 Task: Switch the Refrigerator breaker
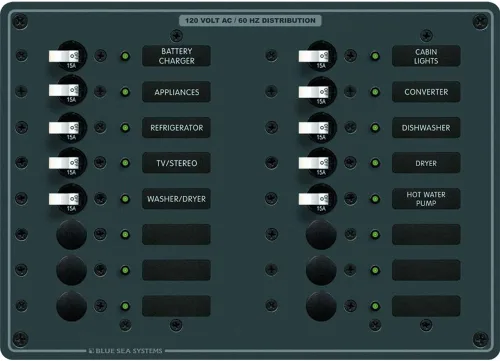tap(64, 128)
